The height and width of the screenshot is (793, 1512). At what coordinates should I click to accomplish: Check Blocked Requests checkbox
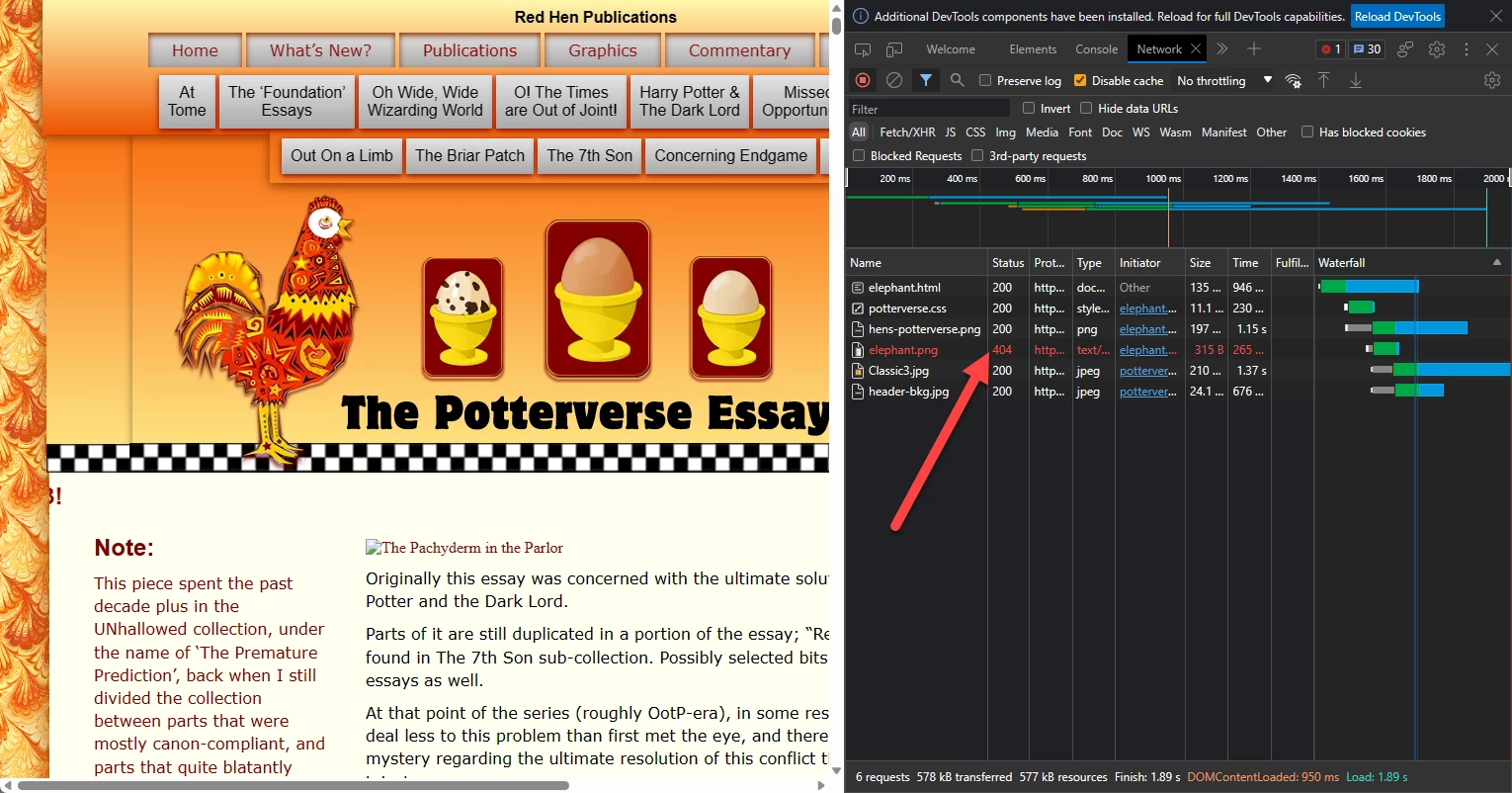(x=859, y=155)
